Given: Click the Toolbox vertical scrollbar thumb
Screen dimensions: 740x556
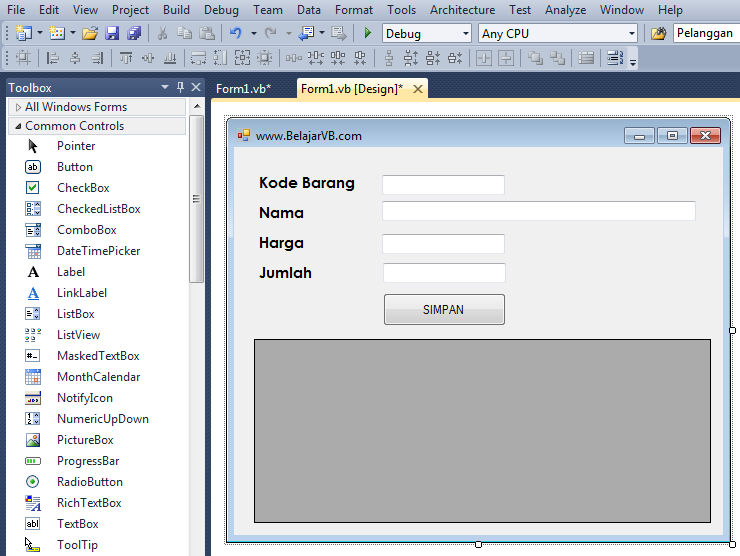Looking at the screenshot, I should tap(196, 199).
